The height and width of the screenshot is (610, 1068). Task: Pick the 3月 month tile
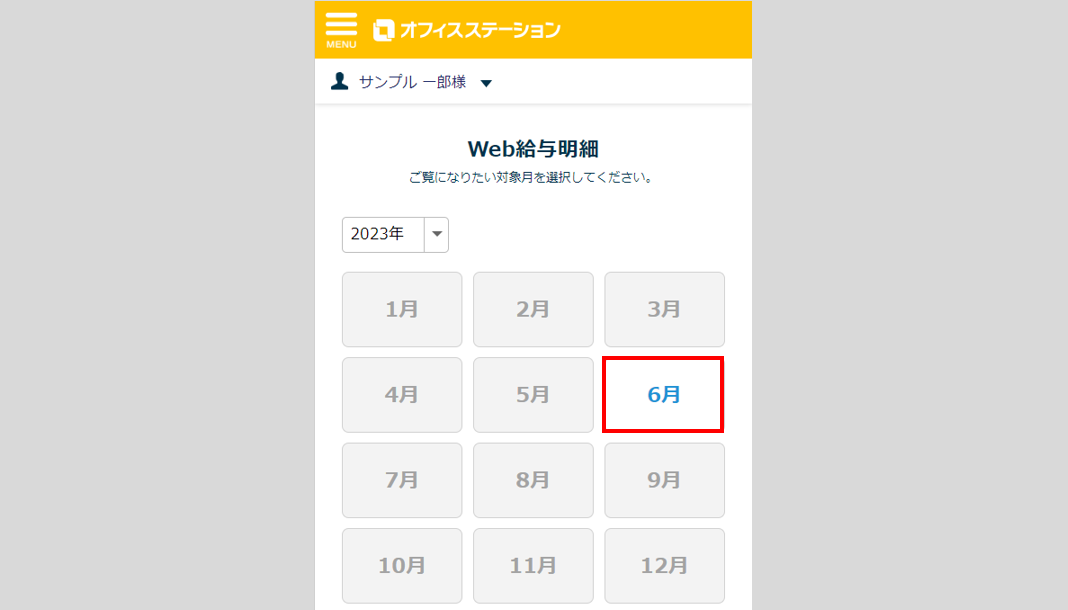point(664,309)
